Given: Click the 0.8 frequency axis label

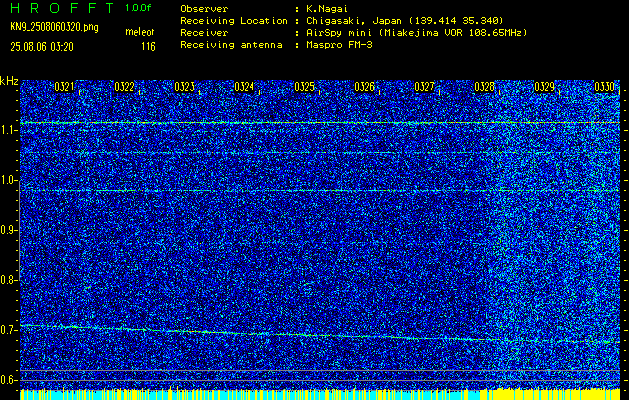Looking at the screenshot, I should pyautogui.click(x=8, y=280).
